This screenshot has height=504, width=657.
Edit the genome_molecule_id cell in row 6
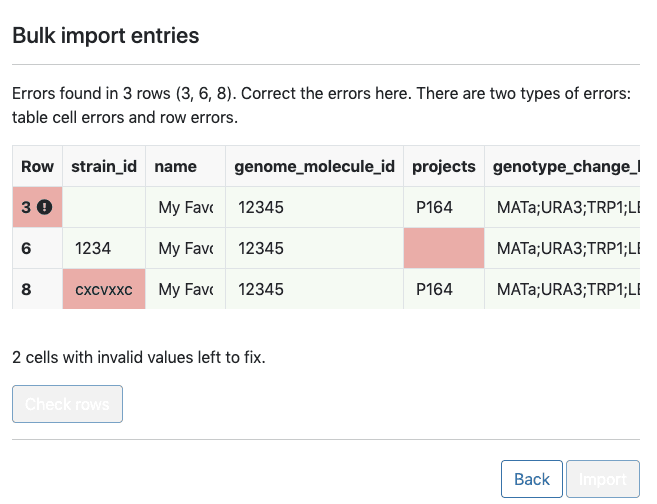pos(314,248)
